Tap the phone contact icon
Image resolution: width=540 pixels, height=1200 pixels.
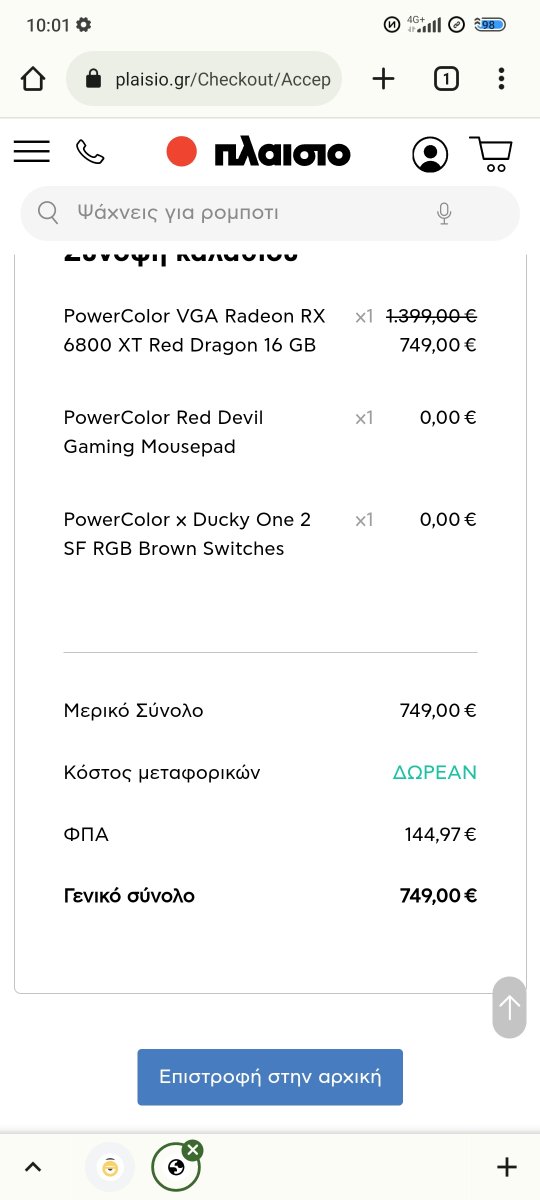(x=90, y=152)
